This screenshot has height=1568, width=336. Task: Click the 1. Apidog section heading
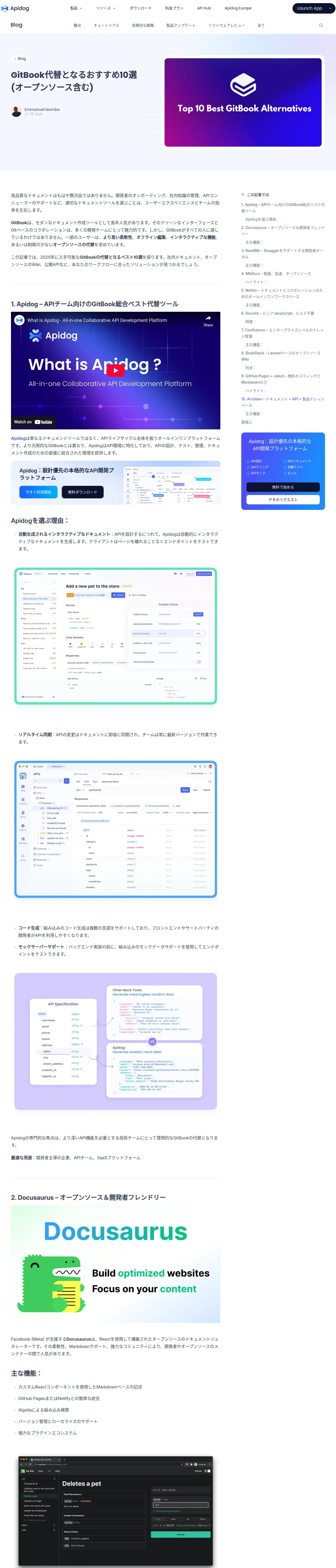(94, 304)
